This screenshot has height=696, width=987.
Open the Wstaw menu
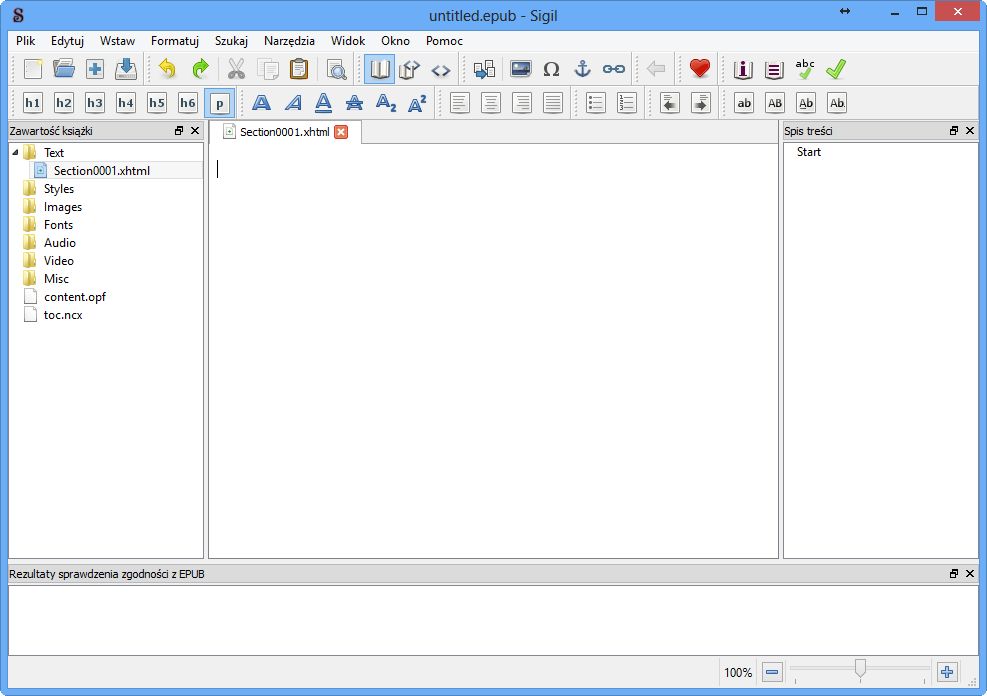(x=117, y=41)
